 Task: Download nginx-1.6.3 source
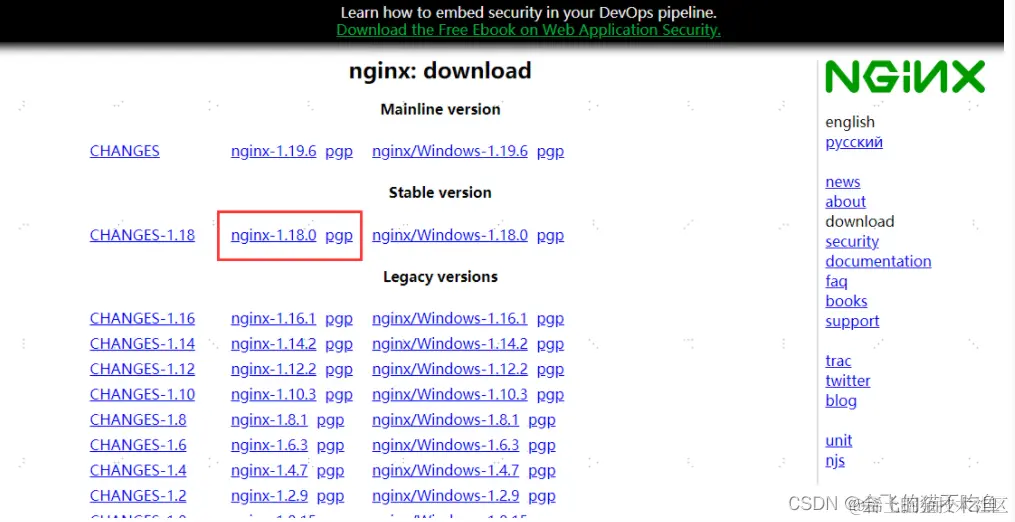(x=269, y=445)
